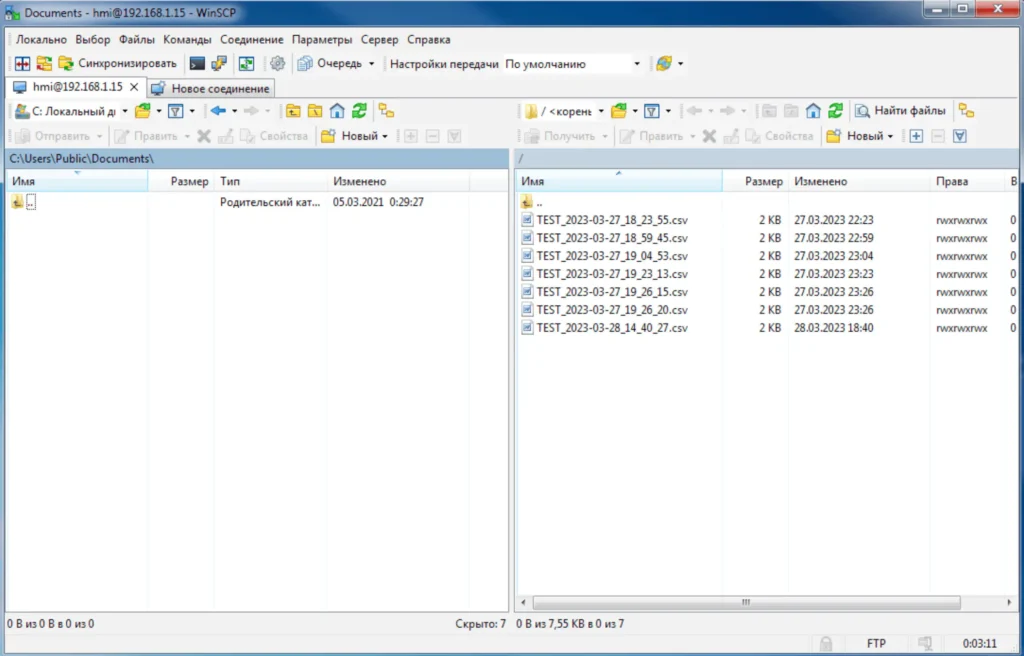Go back in local panel history
Image resolution: width=1024 pixels, height=656 pixels.
[218, 111]
